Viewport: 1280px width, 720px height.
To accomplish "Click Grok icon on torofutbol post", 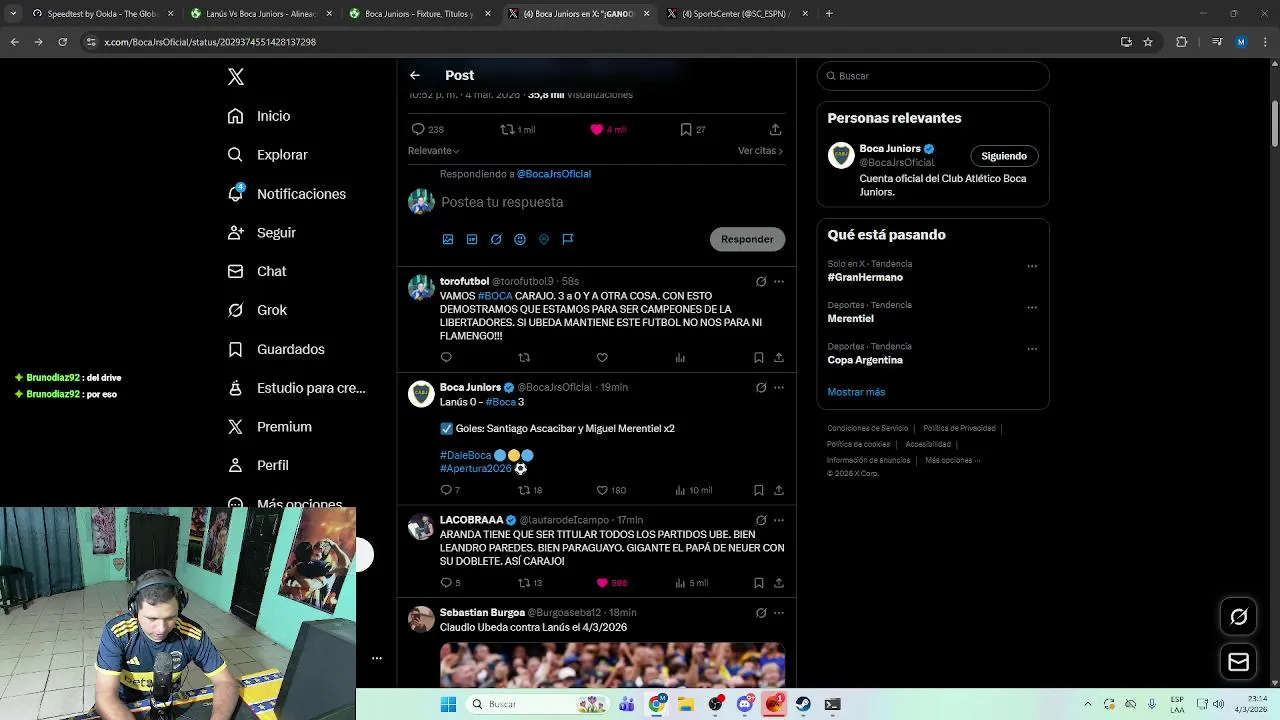I will click(x=761, y=282).
